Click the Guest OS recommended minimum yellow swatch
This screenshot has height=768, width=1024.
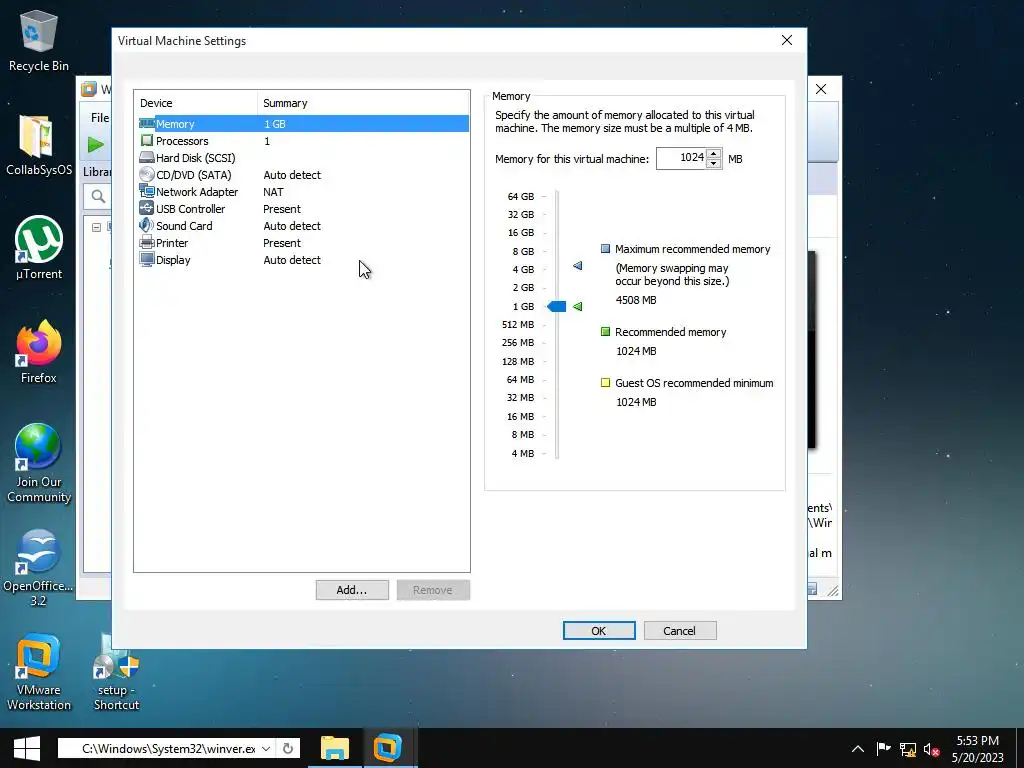coord(605,383)
